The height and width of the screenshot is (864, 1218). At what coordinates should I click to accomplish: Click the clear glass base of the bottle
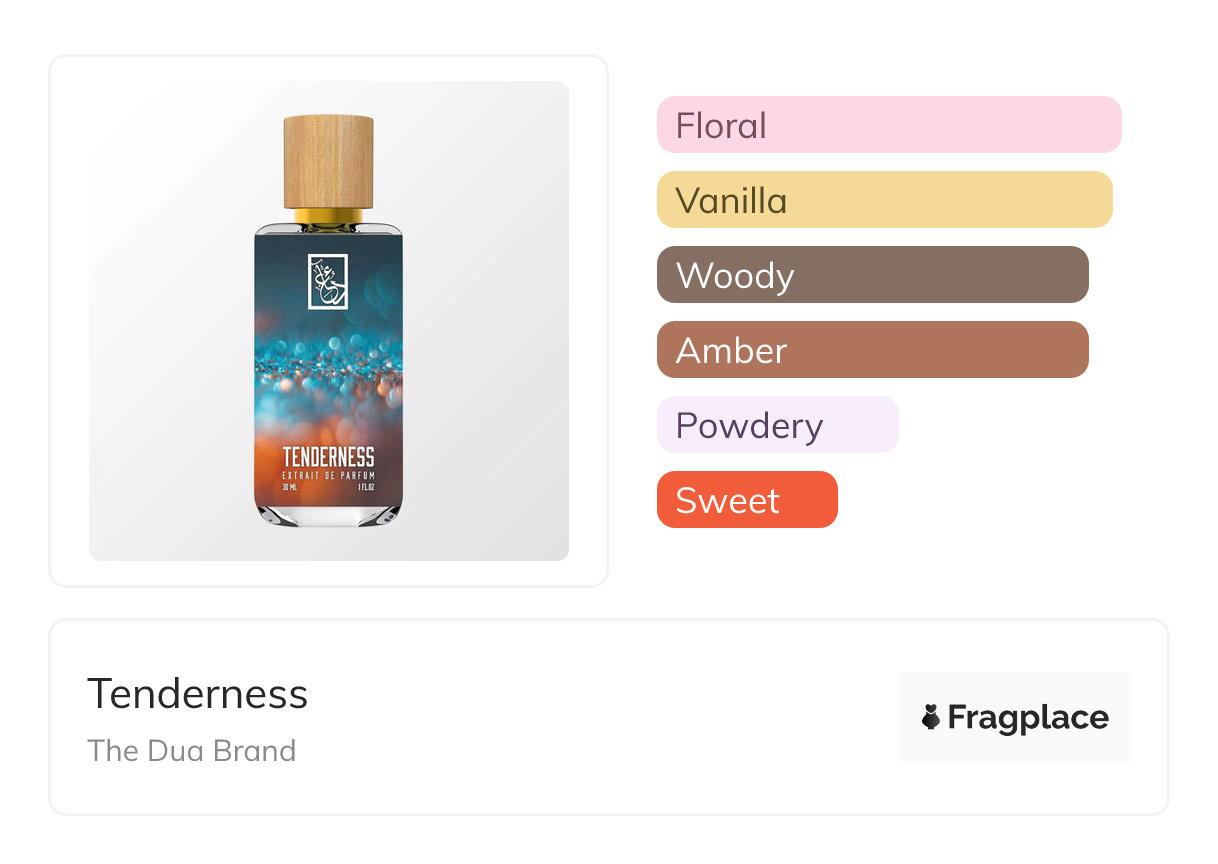328,515
